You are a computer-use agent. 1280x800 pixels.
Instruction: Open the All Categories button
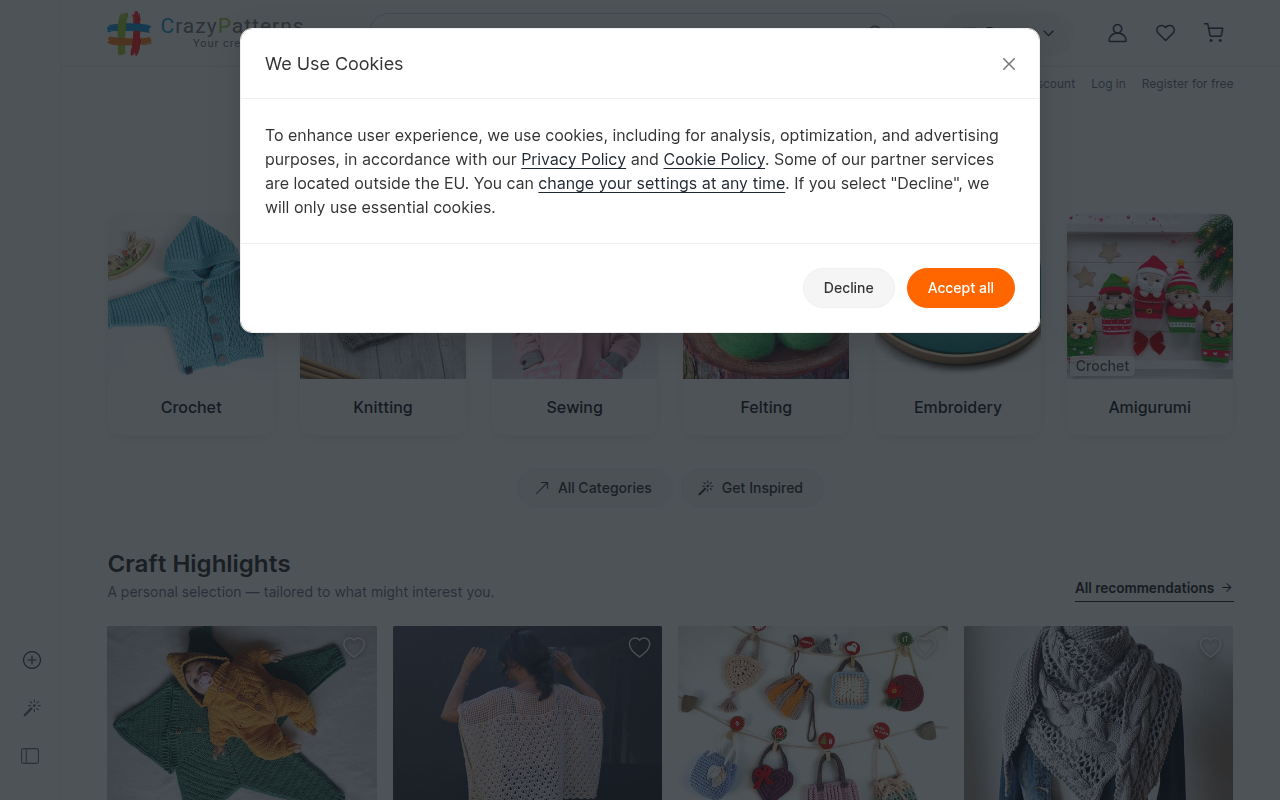[x=593, y=488]
